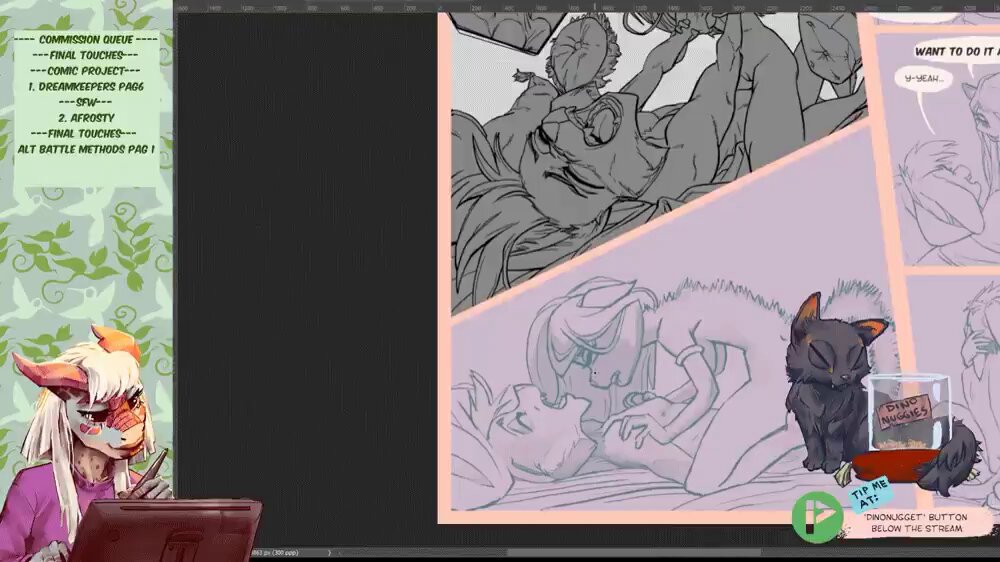This screenshot has width=1000, height=562.
Task: Click '2. AFROSTY' in commission queue
Action: pos(86,117)
